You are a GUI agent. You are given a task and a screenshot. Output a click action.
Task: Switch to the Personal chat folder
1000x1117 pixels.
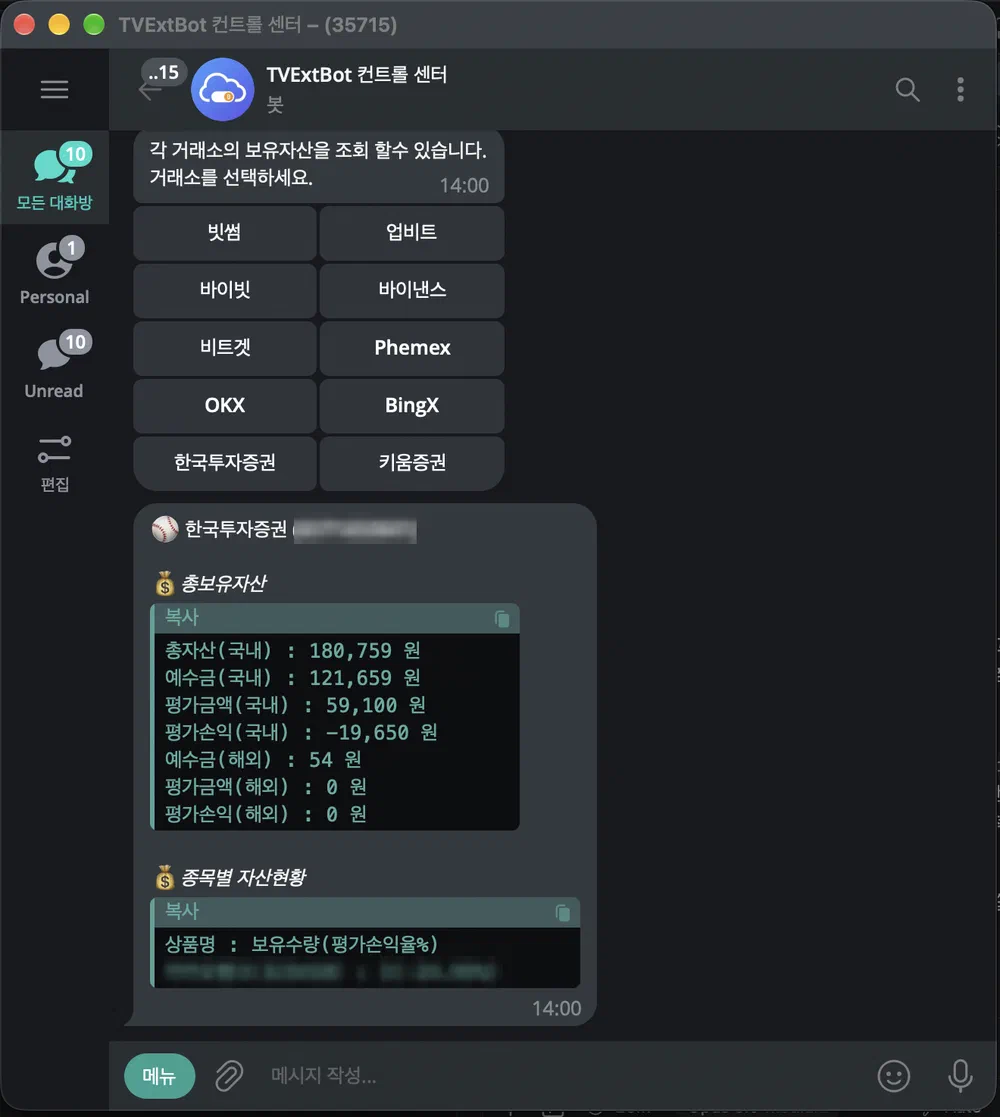54,271
